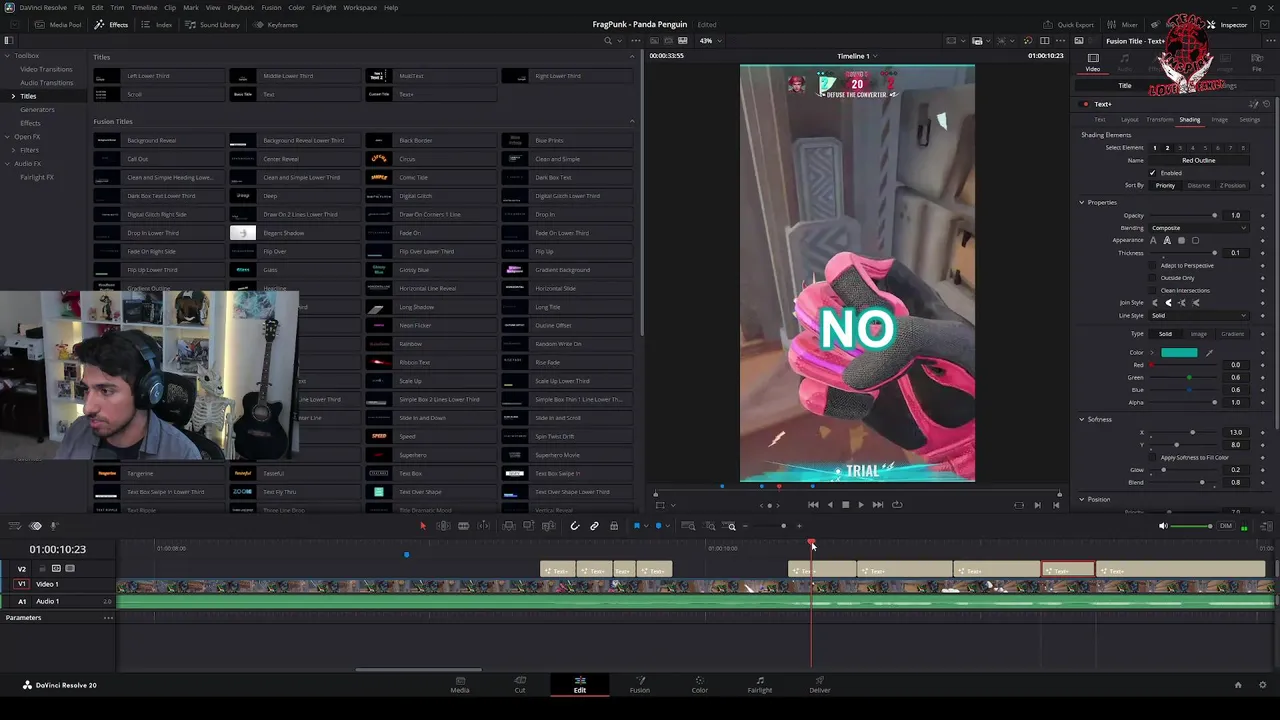Viewport: 1280px width, 720px height.
Task: Open the viewer zoom 43% dropdown
Action: click(710, 41)
